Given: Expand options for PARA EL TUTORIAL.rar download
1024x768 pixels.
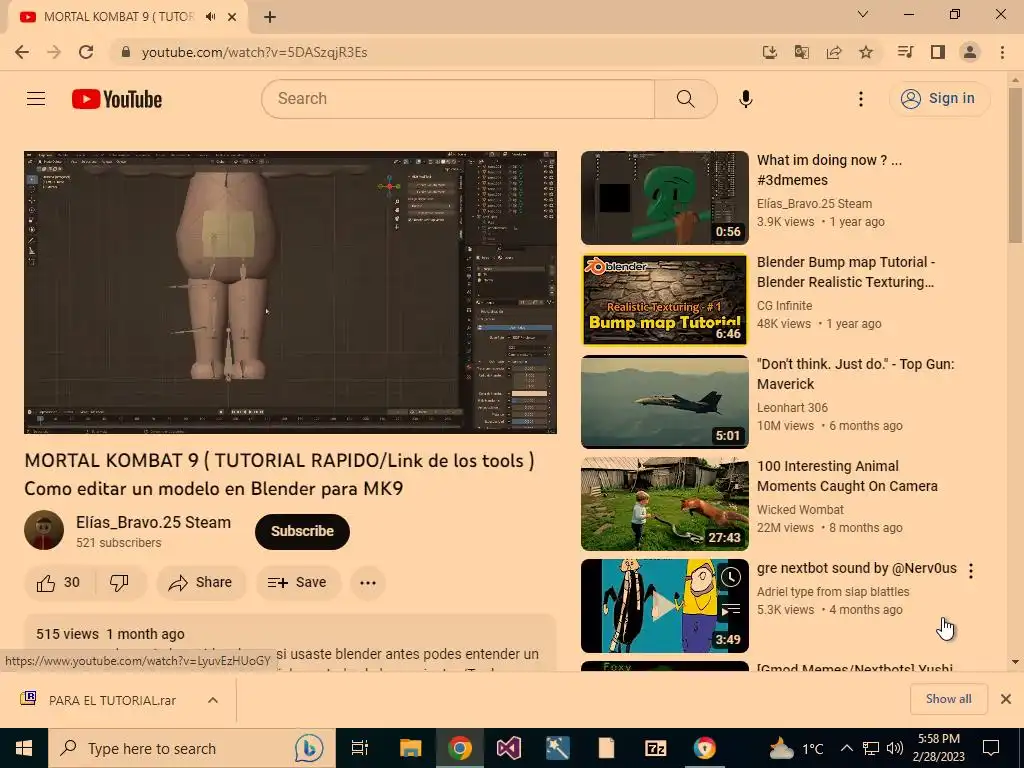Looking at the screenshot, I should click(x=213, y=700).
